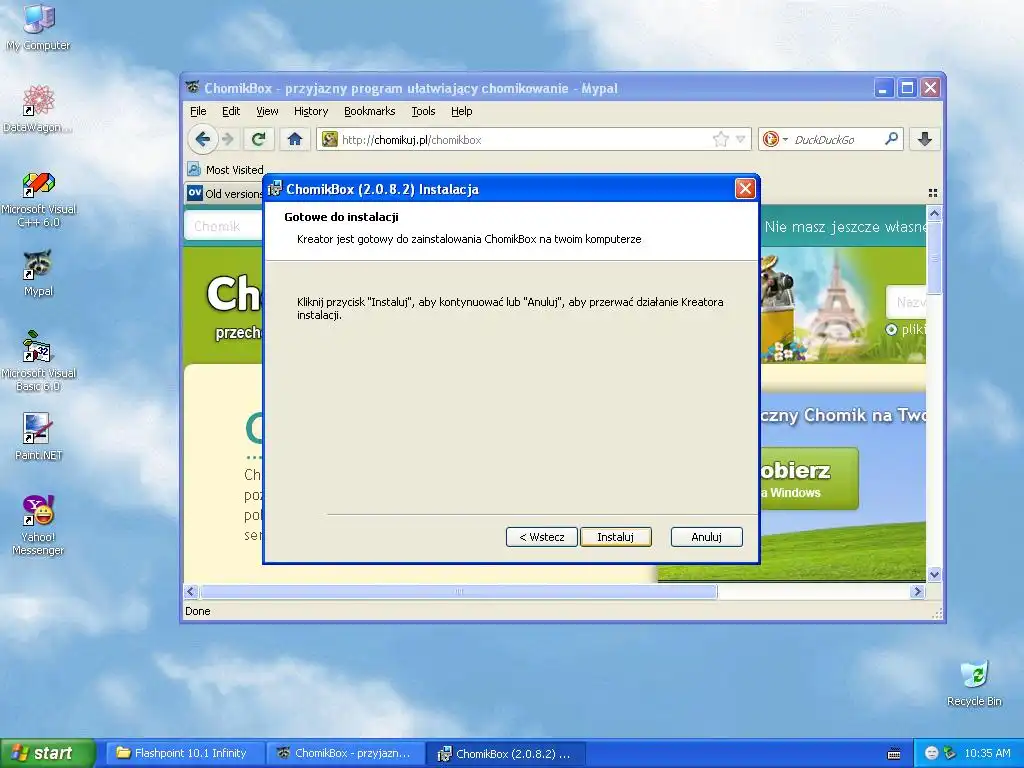Open My Computer desktop icon
Viewport: 1024px width, 768px height.
tap(38, 26)
